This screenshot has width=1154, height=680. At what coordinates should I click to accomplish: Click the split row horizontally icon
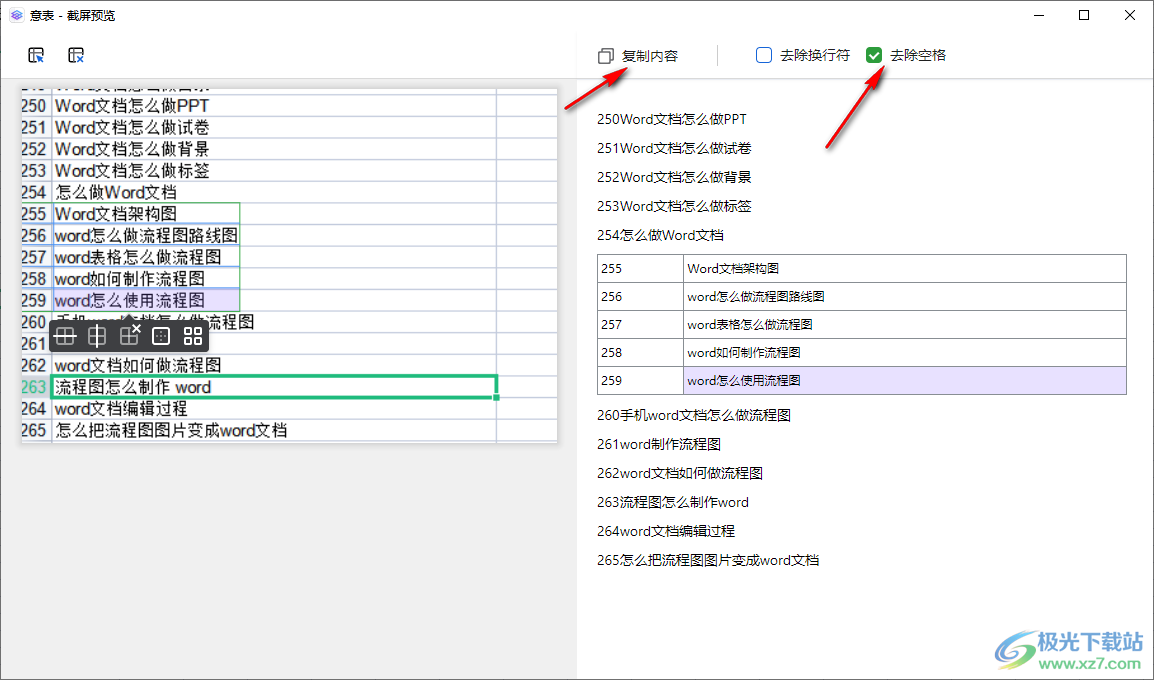coord(66,336)
